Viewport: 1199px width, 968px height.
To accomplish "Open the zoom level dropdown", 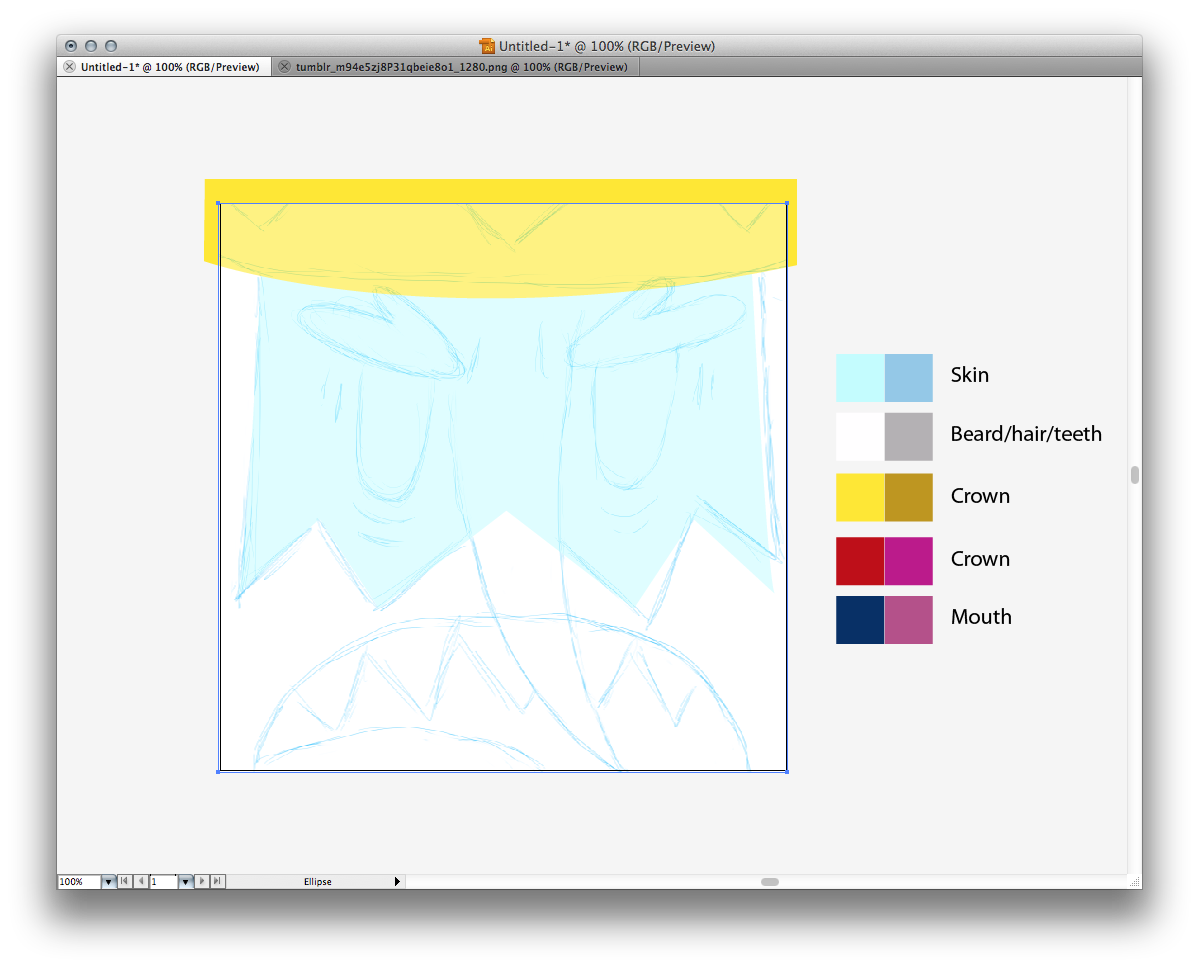I will click(108, 881).
